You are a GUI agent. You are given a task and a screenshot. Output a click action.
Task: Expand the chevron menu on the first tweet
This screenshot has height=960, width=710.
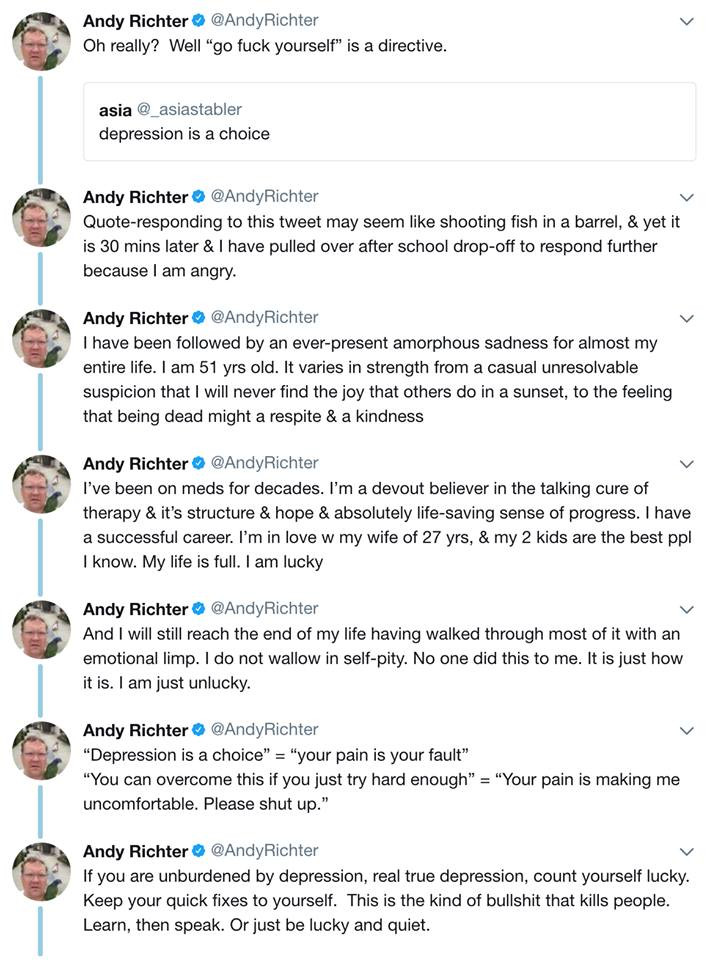(x=686, y=21)
